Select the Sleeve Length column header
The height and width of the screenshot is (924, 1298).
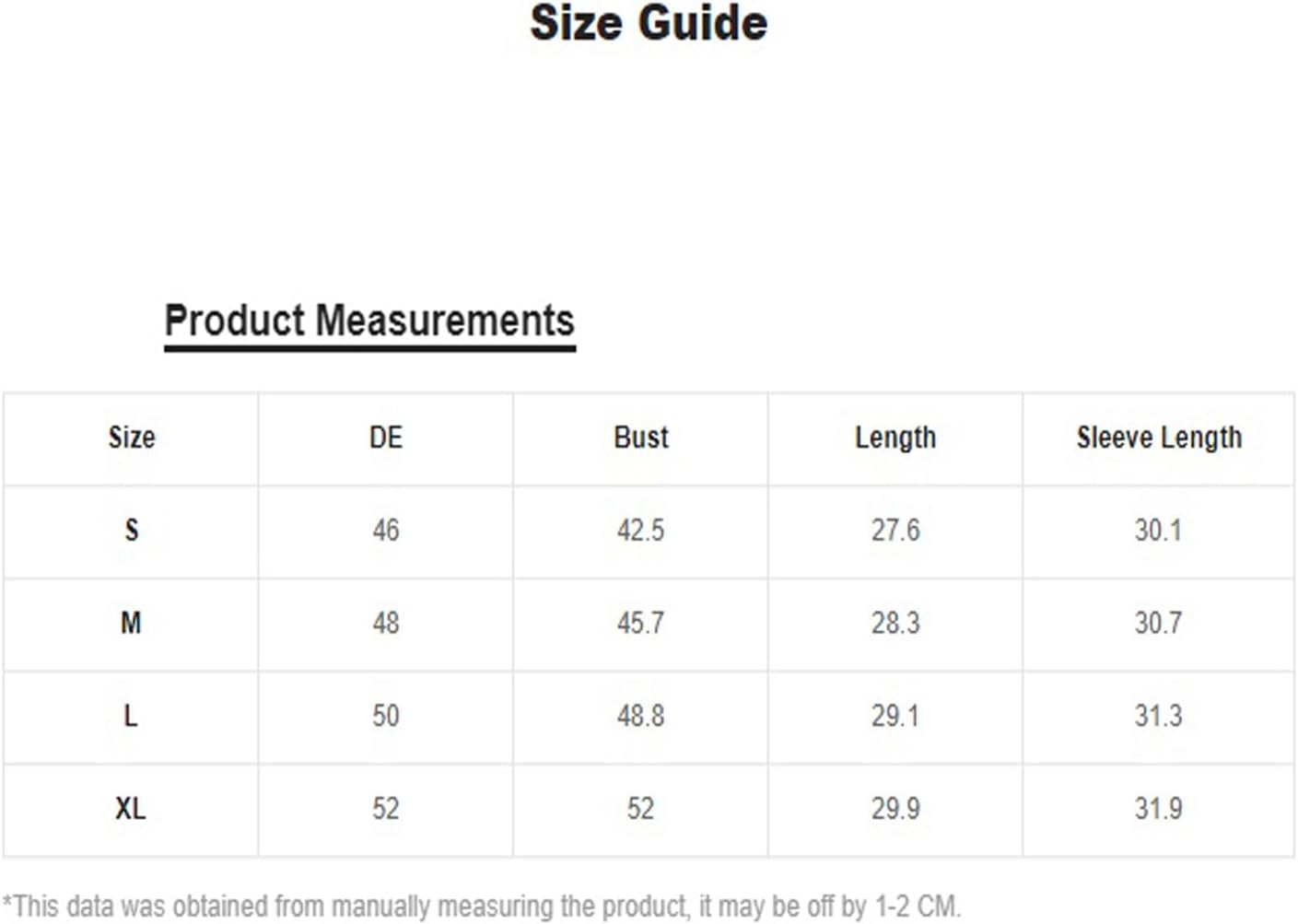click(1159, 438)
